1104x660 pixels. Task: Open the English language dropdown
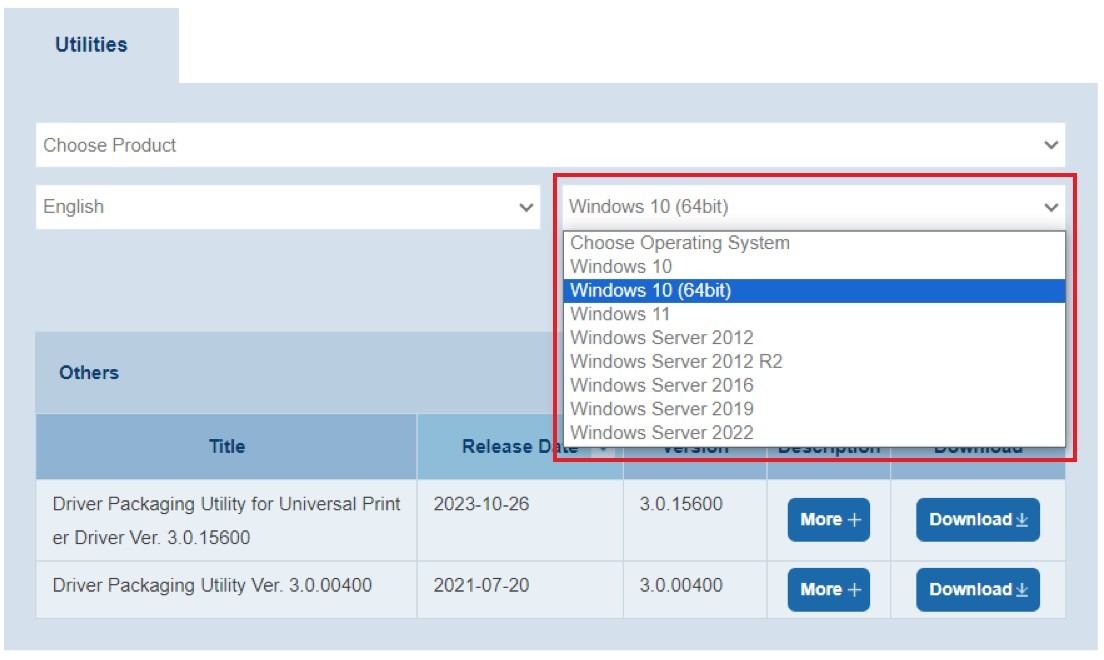pyautogui.click(x=288, y=207)
